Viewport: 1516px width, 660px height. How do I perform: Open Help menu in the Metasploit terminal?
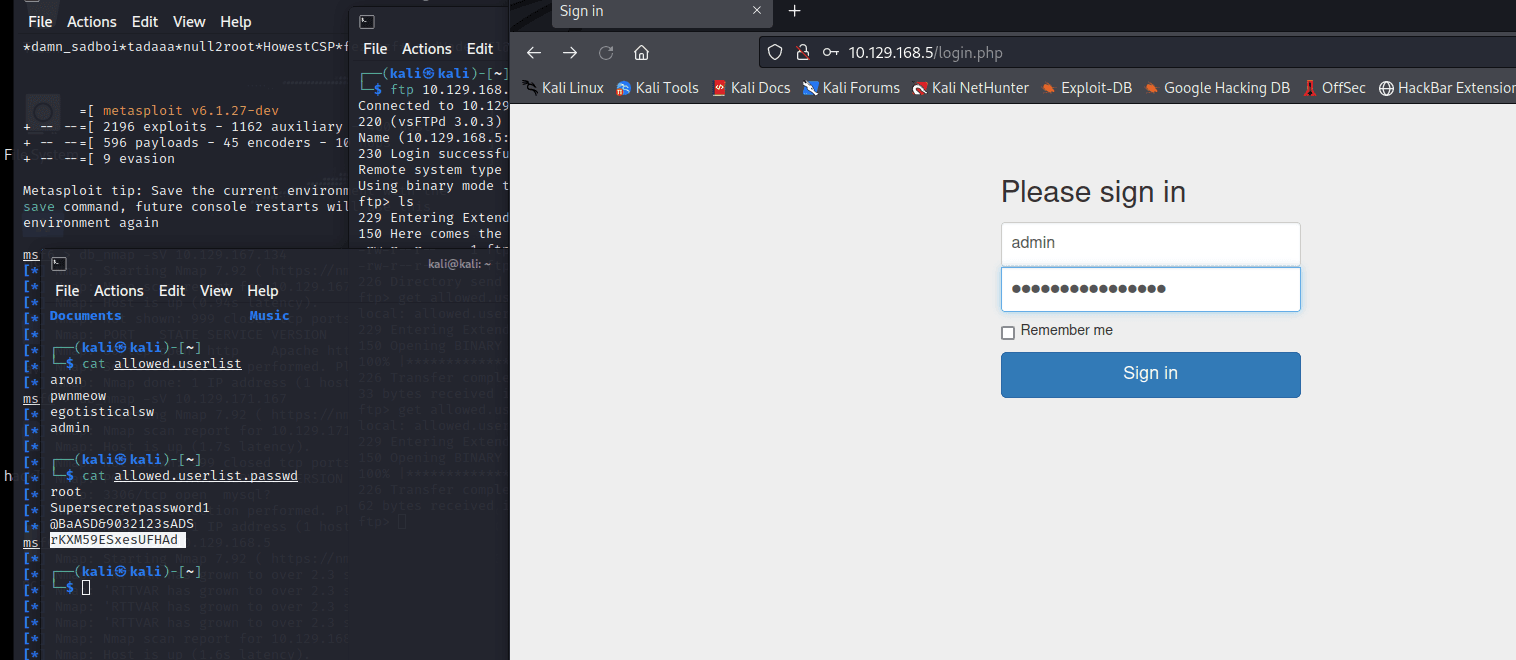click(x=236, y=22)
